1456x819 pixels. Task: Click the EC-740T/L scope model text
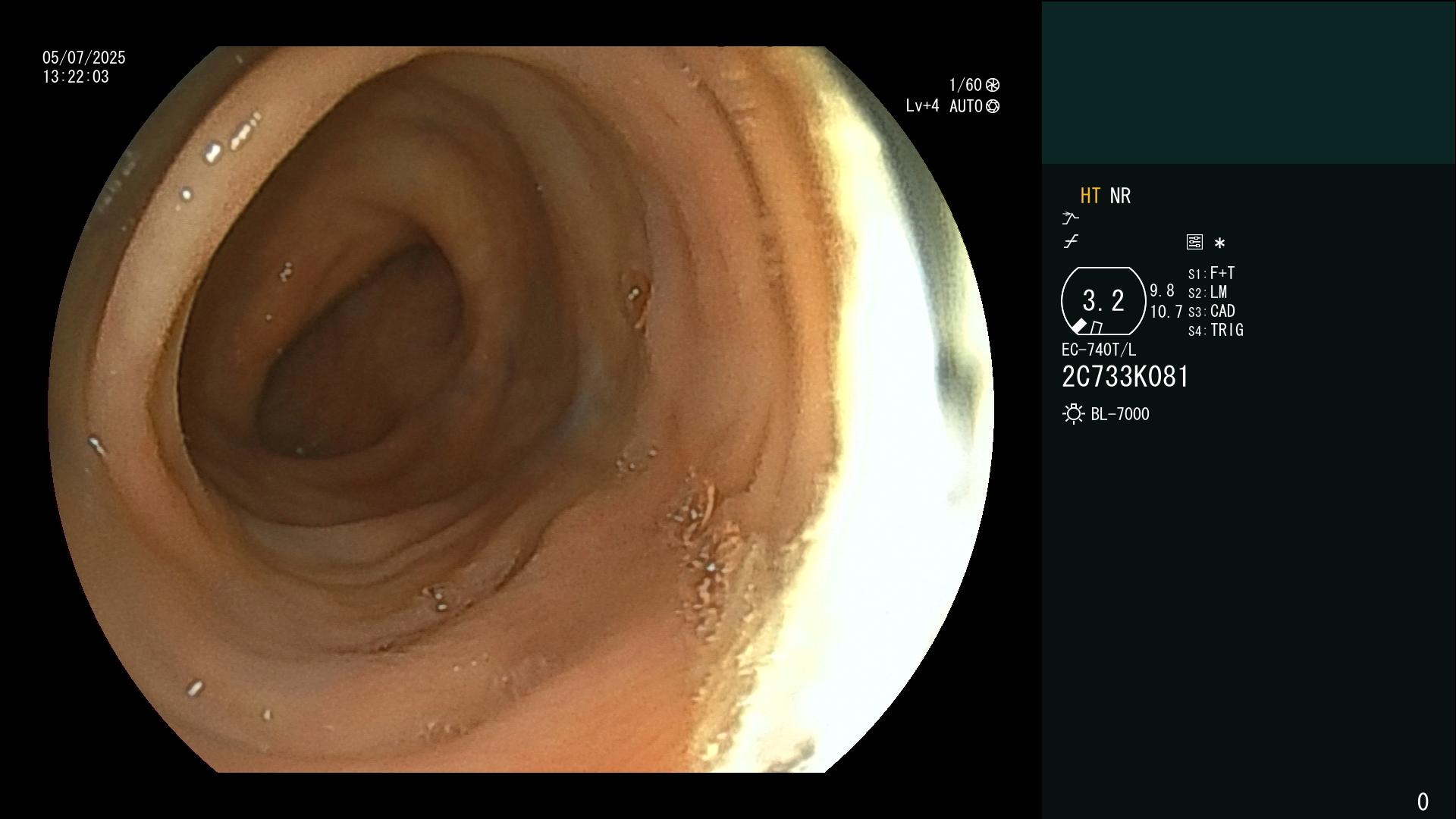pos(1099,350)
